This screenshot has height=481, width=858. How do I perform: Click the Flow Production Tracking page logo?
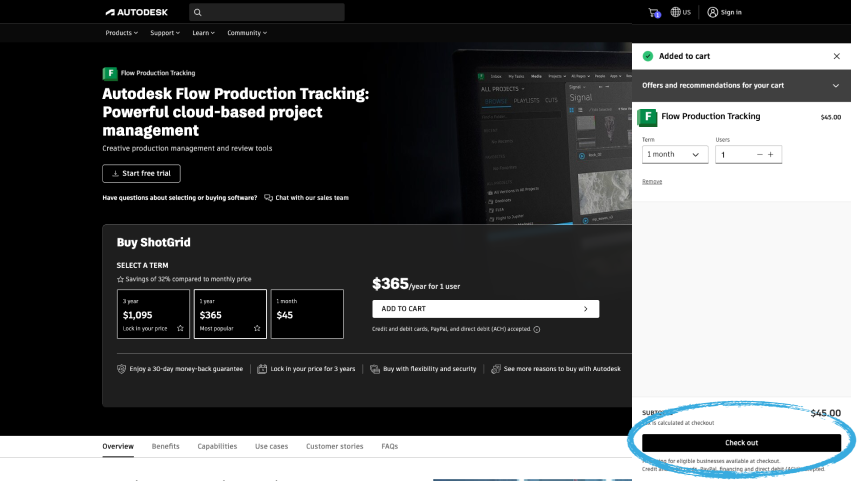tap(110, 73)
